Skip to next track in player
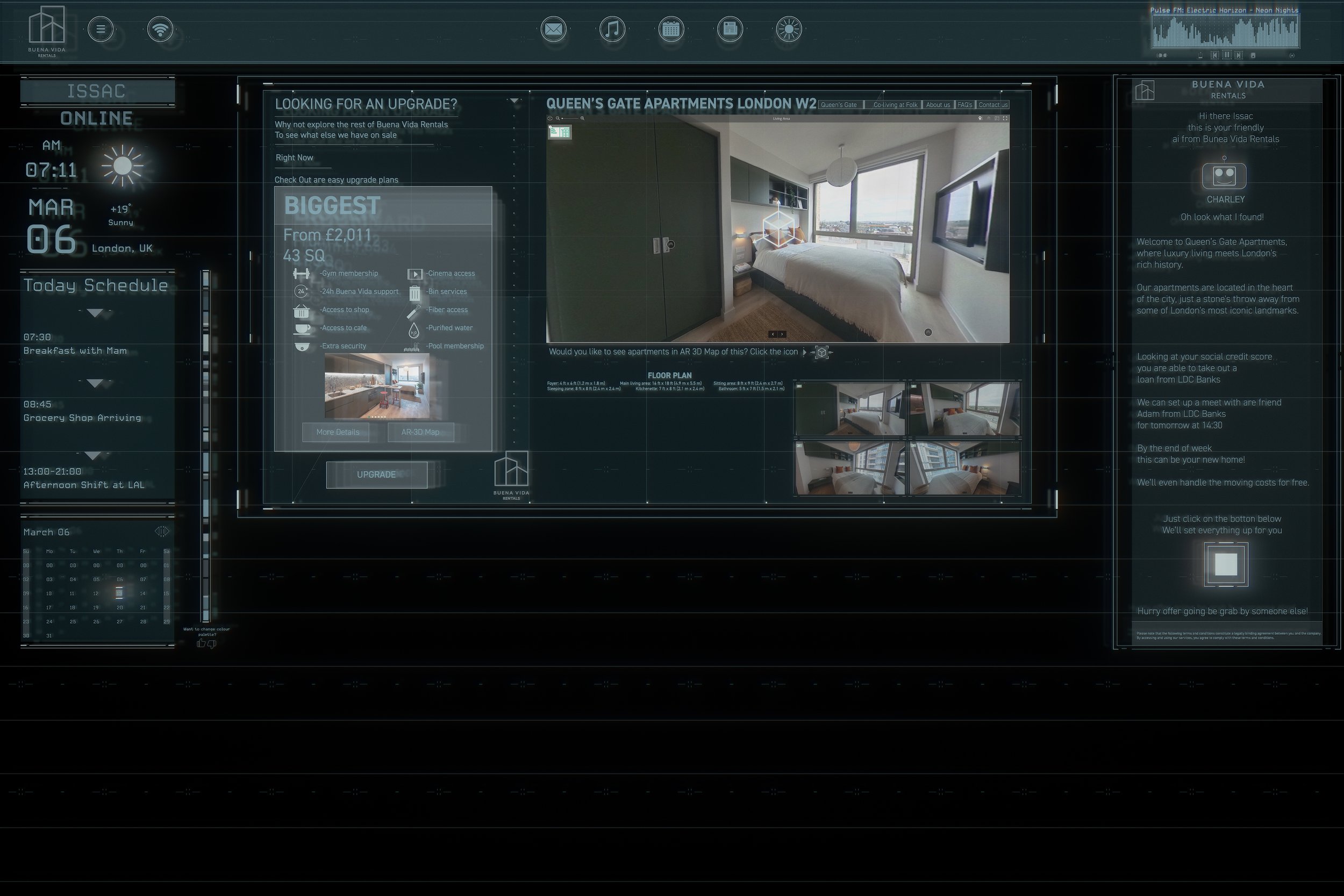Image resolution: width=1344 pixels, height=896 pixels. click(1238, 55)
